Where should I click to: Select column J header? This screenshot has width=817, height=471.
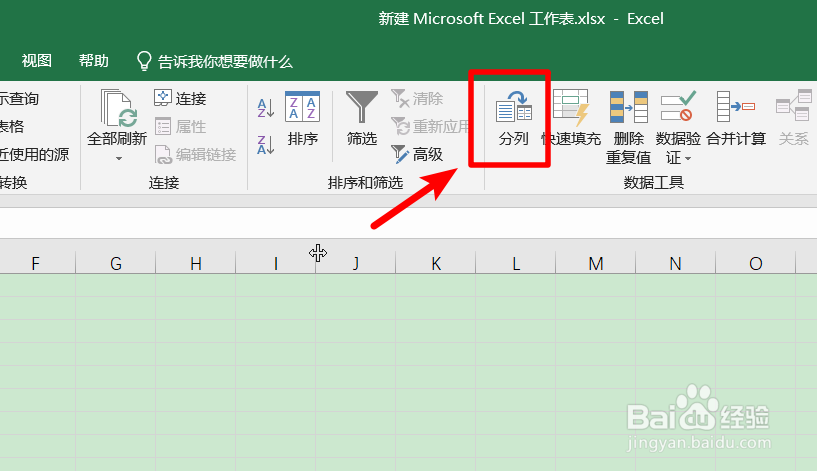point(355,263)
